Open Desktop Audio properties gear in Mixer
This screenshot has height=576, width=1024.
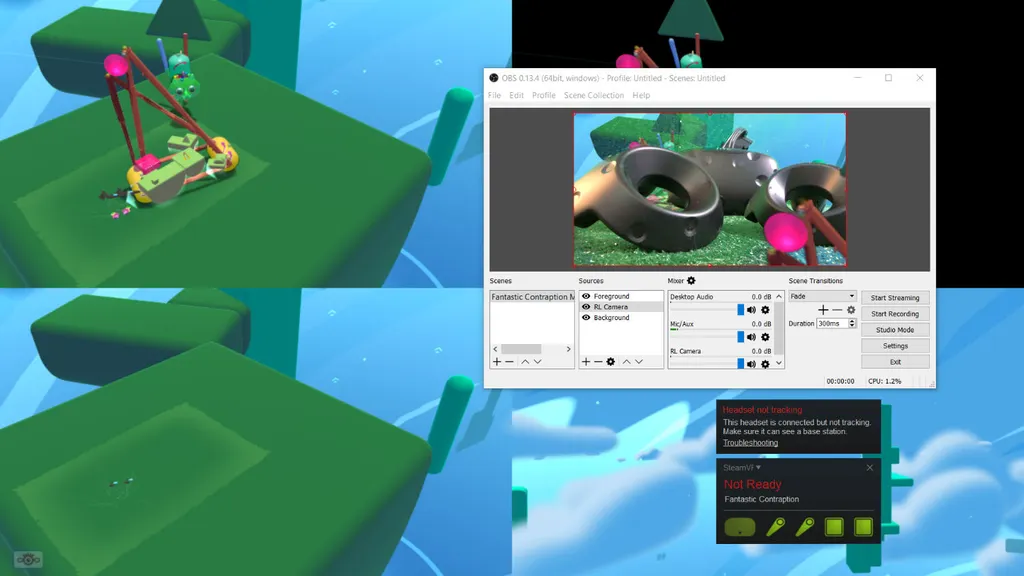coord(764,310)
